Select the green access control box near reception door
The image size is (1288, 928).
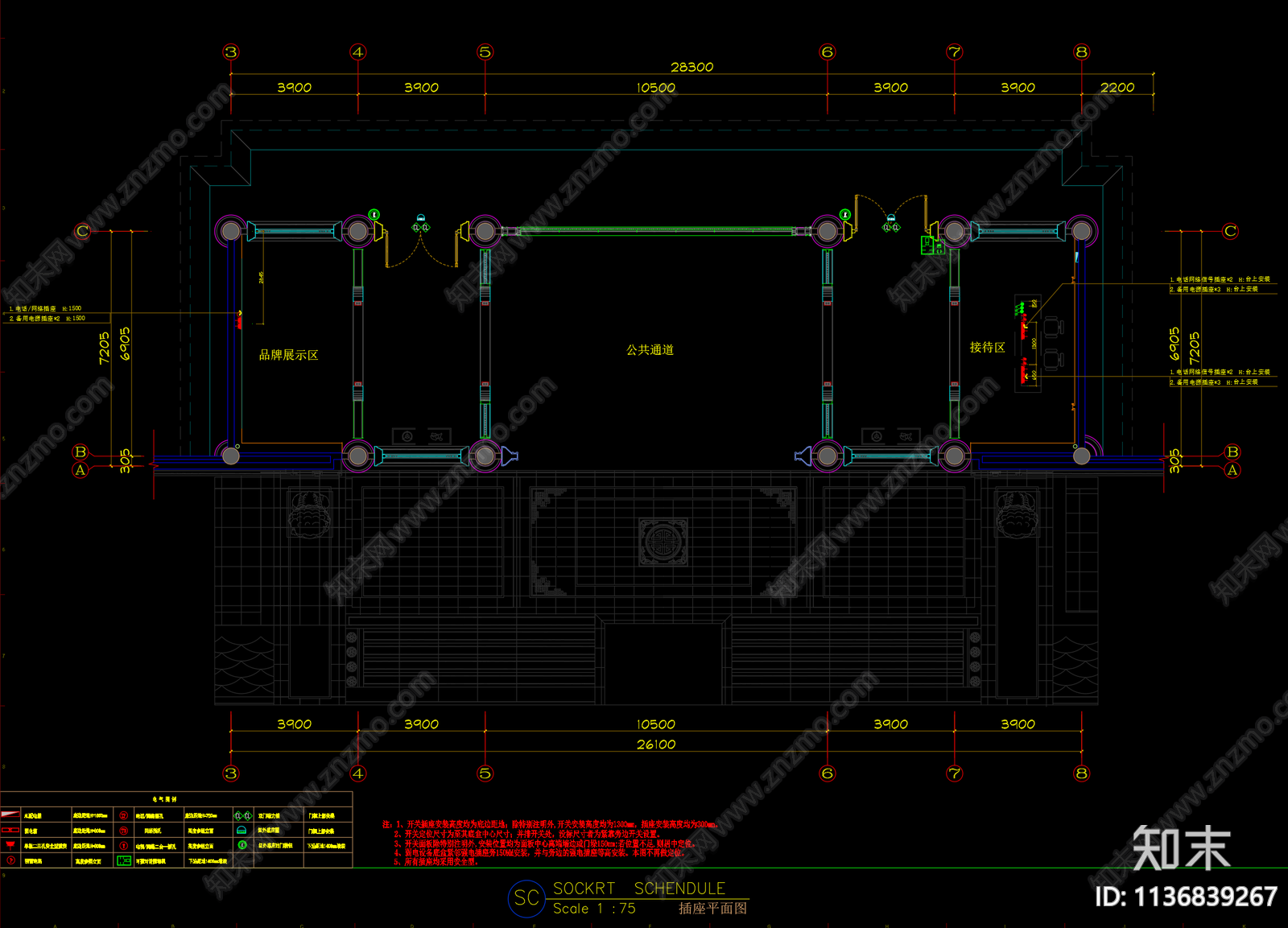(x=927, y=244)
